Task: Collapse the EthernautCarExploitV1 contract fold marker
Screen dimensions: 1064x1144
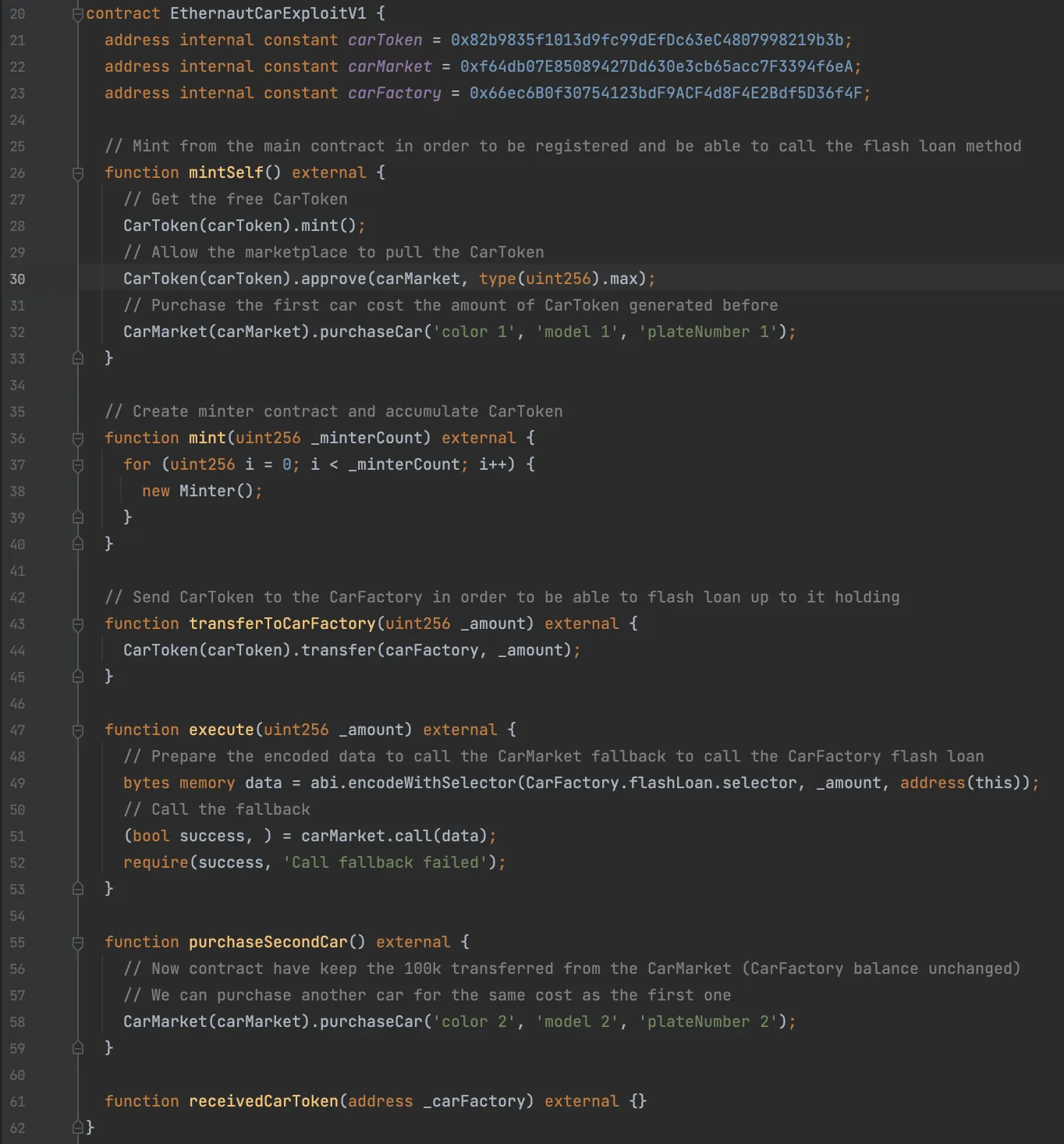Action: click(x=77, y=14)
